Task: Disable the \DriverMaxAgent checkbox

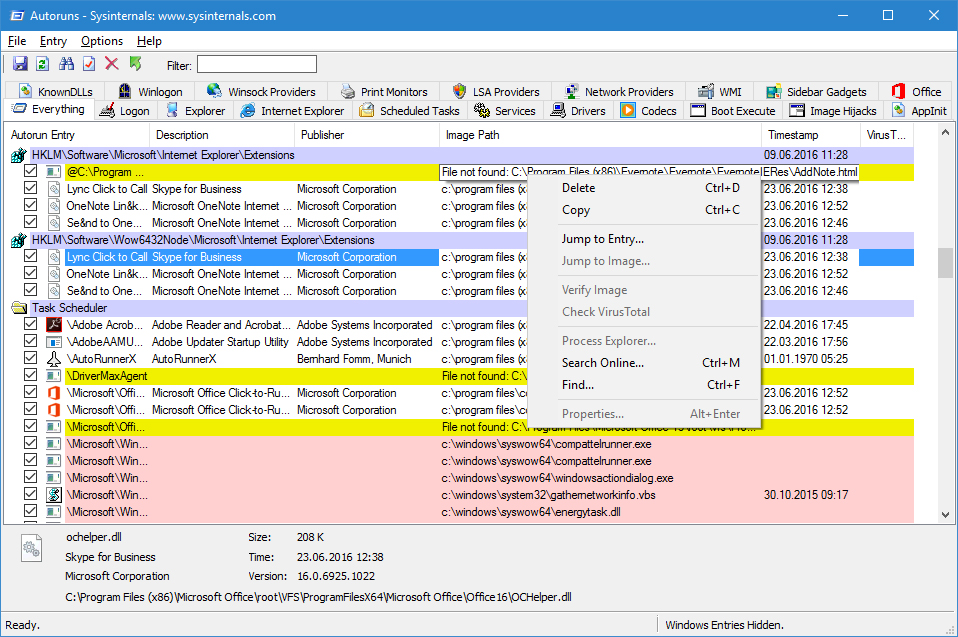Action: [x=30, y=375]
